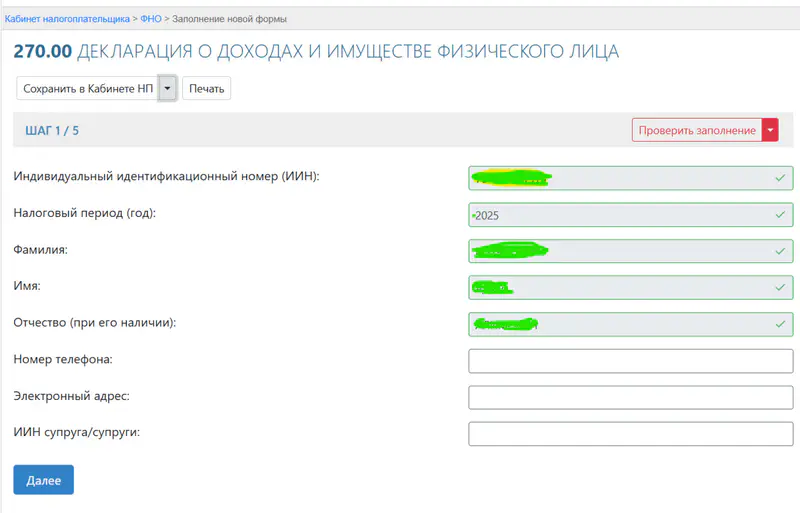Click the checkmark in the Налоговый период field
Viewport: 800px width, 513px height.
(779, 215)
